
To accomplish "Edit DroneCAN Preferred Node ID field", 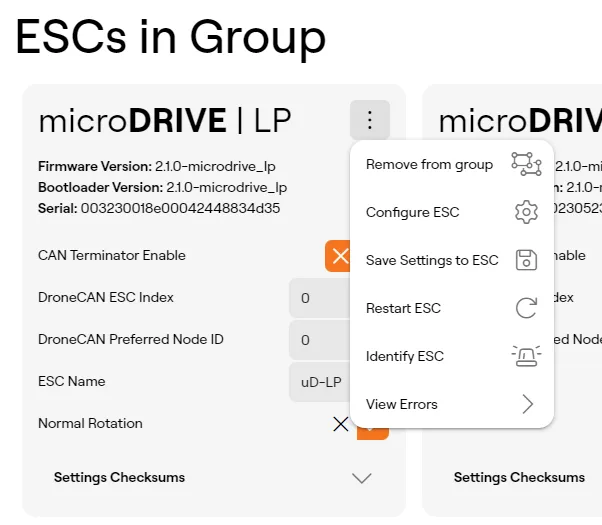I will [x=319, y=340].
